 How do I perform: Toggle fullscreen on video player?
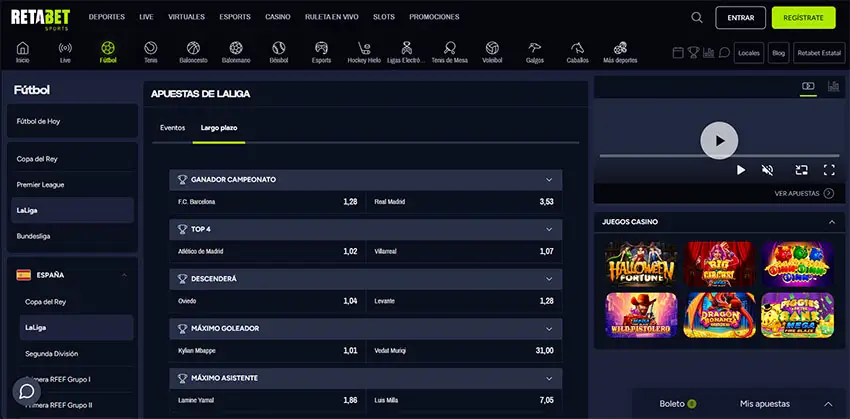tap(829, 170)
